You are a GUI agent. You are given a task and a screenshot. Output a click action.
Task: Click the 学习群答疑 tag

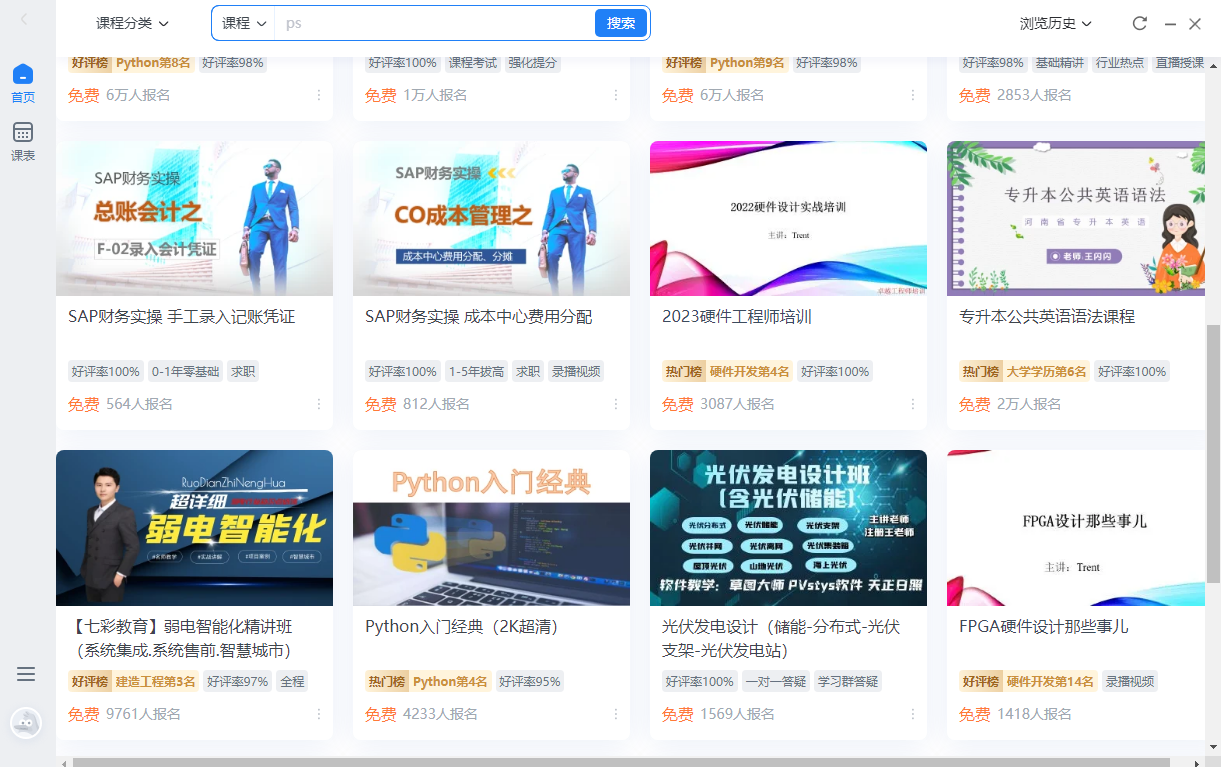(x=848, y=682)
